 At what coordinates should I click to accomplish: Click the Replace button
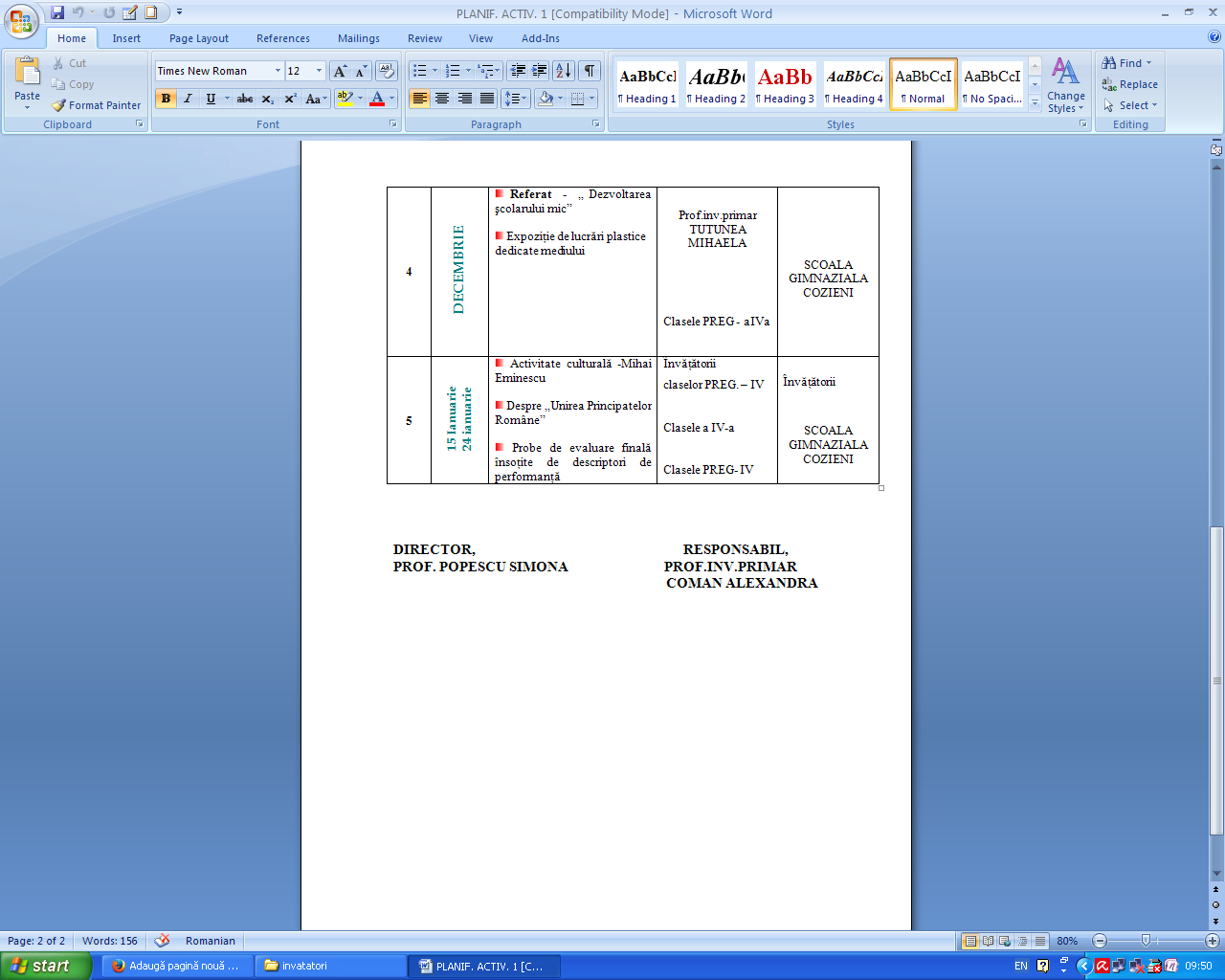coord(1130,84)
